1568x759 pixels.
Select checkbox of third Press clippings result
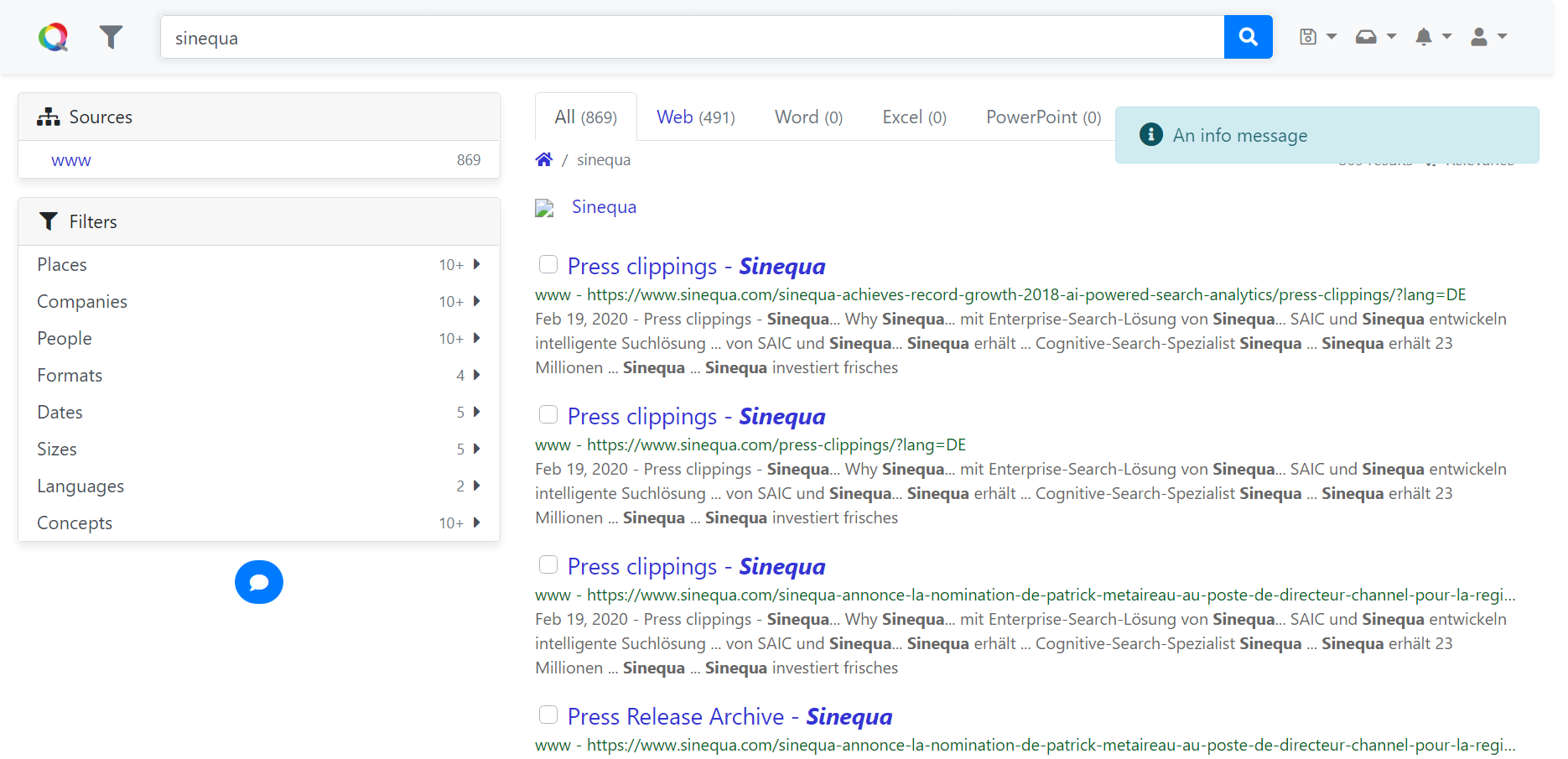548,564
